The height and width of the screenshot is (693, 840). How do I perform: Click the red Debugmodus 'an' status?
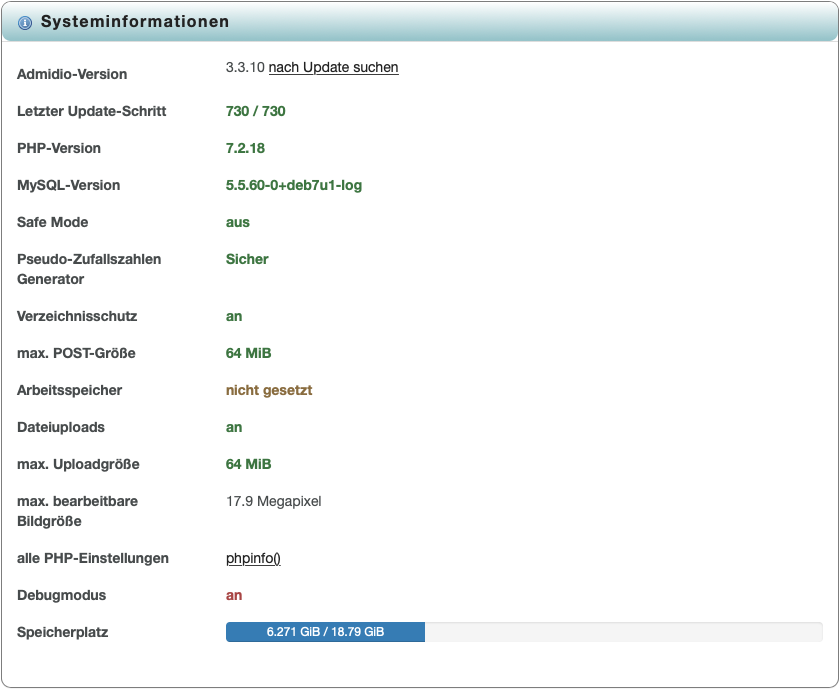234,595
